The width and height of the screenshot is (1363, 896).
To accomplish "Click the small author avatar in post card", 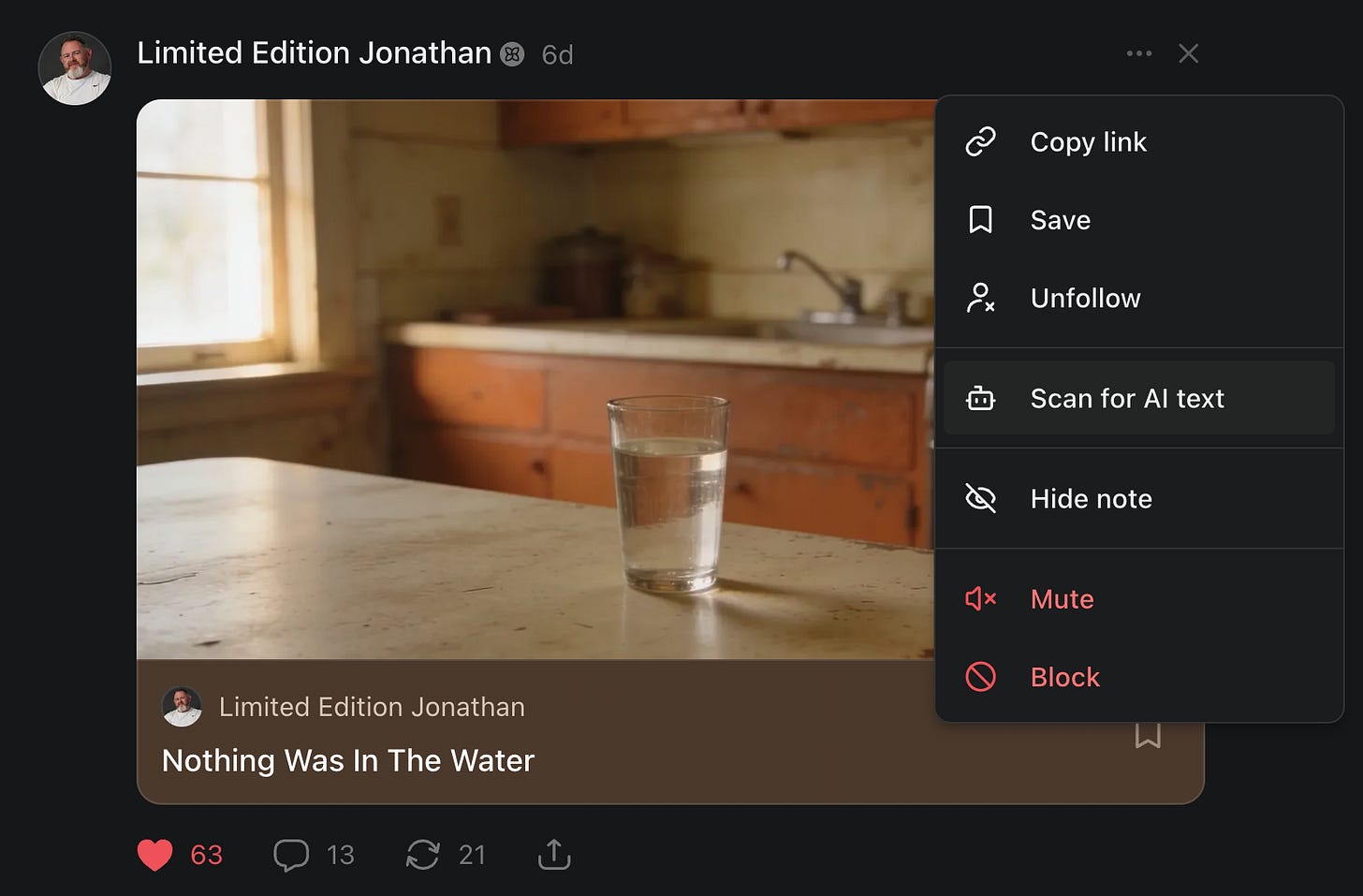I will pyautogui.click(x=183, y=707).
